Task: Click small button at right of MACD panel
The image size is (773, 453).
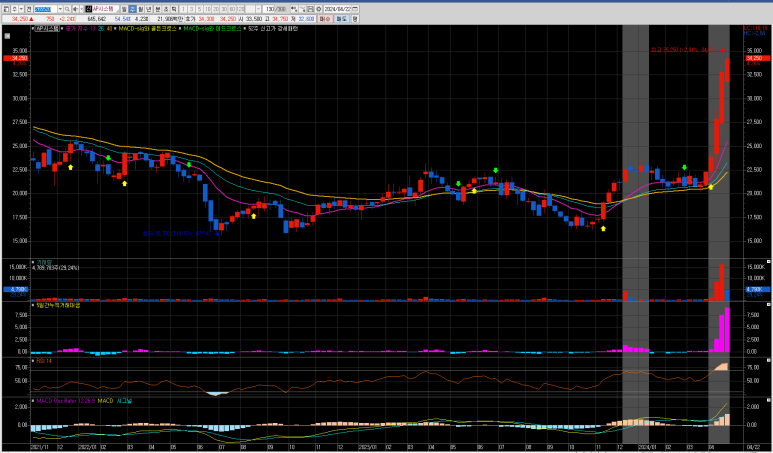Action: point(768,401)
